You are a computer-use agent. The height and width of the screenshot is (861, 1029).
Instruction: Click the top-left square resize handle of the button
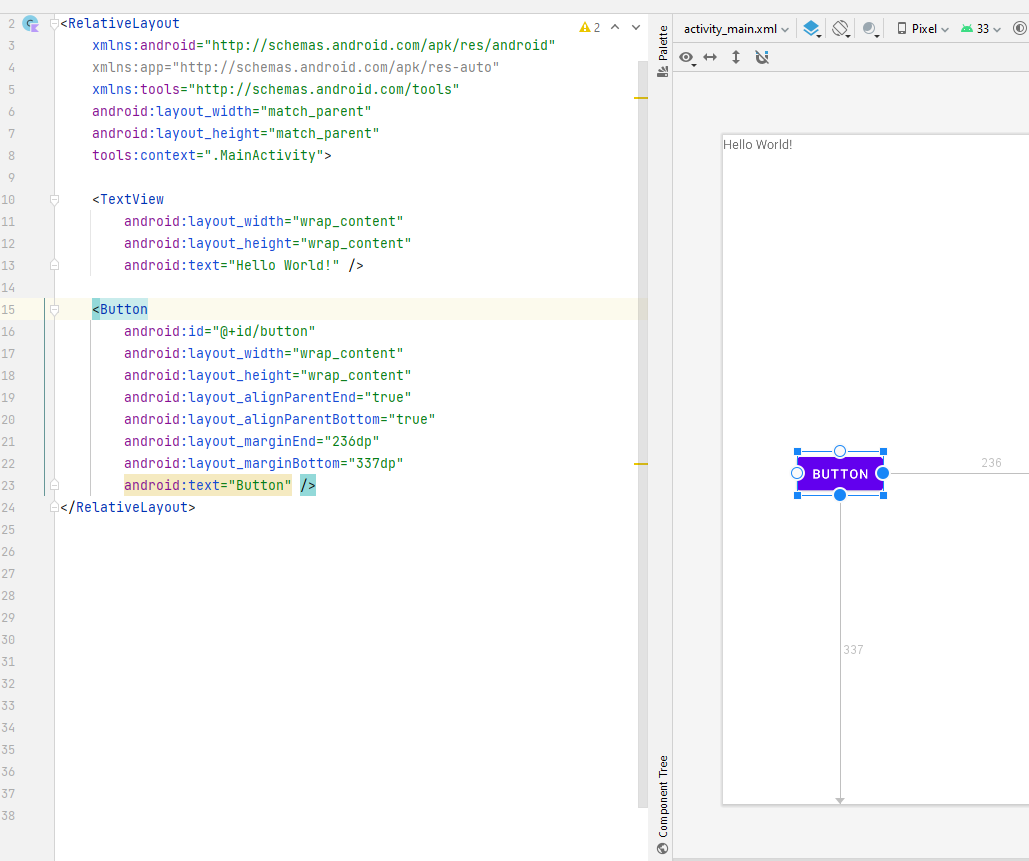(797, 452)
